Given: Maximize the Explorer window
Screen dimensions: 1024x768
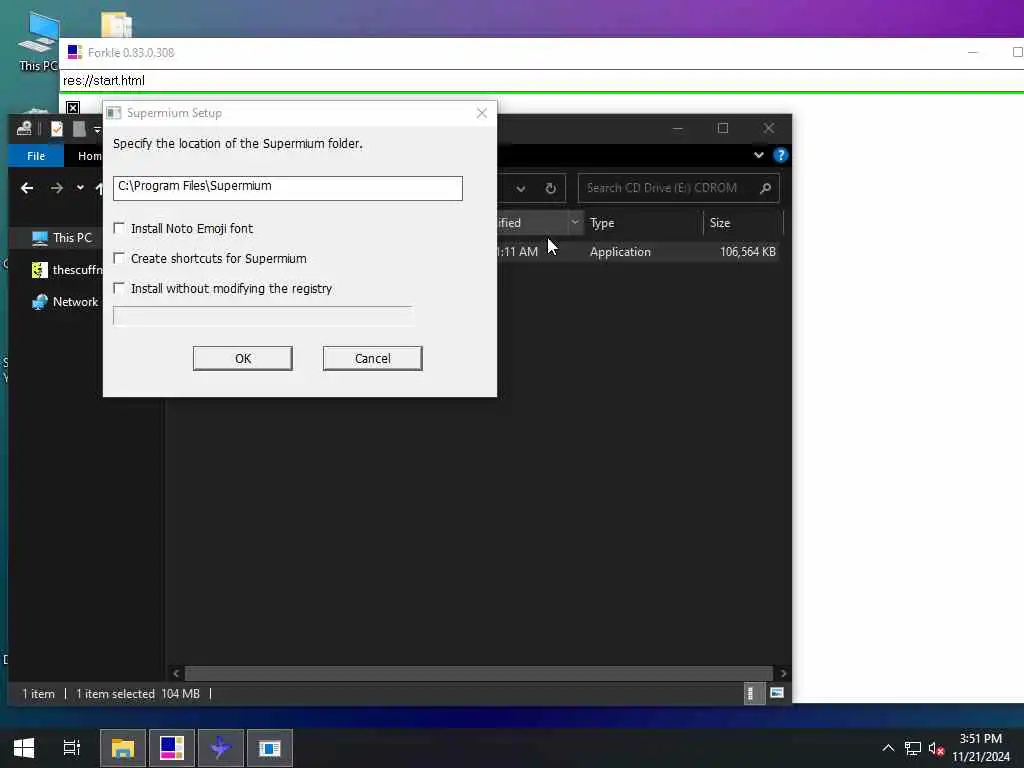Looking at the screenshot, I should coord(722,128).
